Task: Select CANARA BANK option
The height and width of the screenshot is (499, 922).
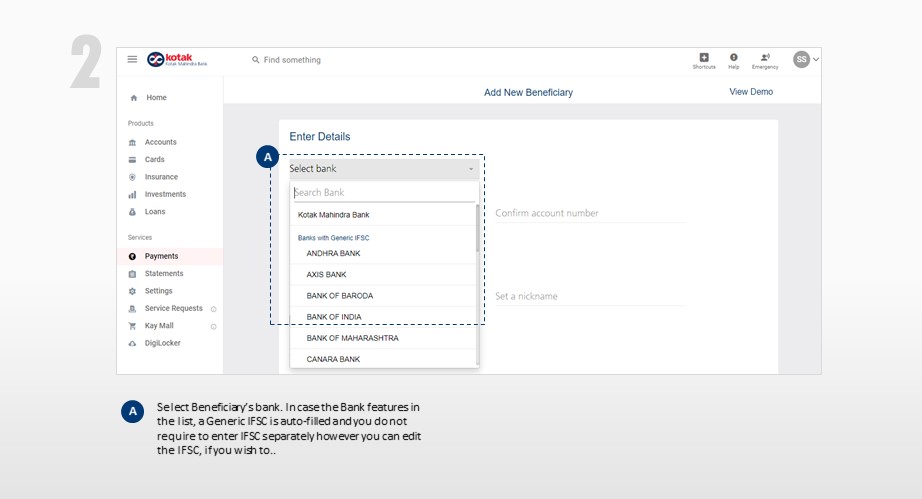Action: pyautogui.click(x=383, y=359)
